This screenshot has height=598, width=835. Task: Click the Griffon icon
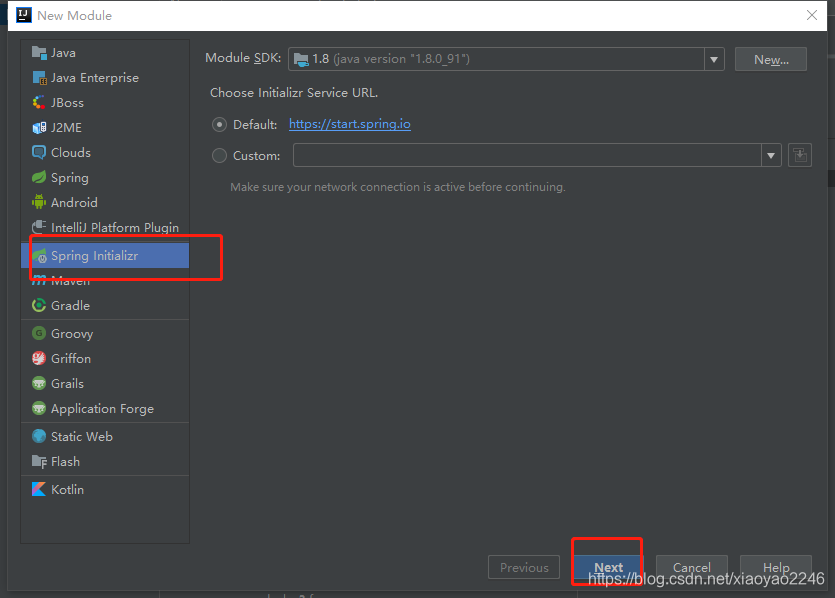pyautogui.click(x=39, y=358)
